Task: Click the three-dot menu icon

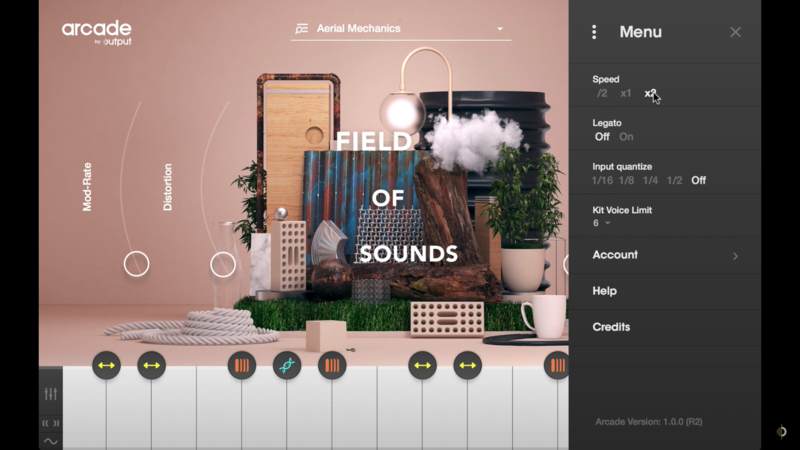Action: [x=594, y=32]
